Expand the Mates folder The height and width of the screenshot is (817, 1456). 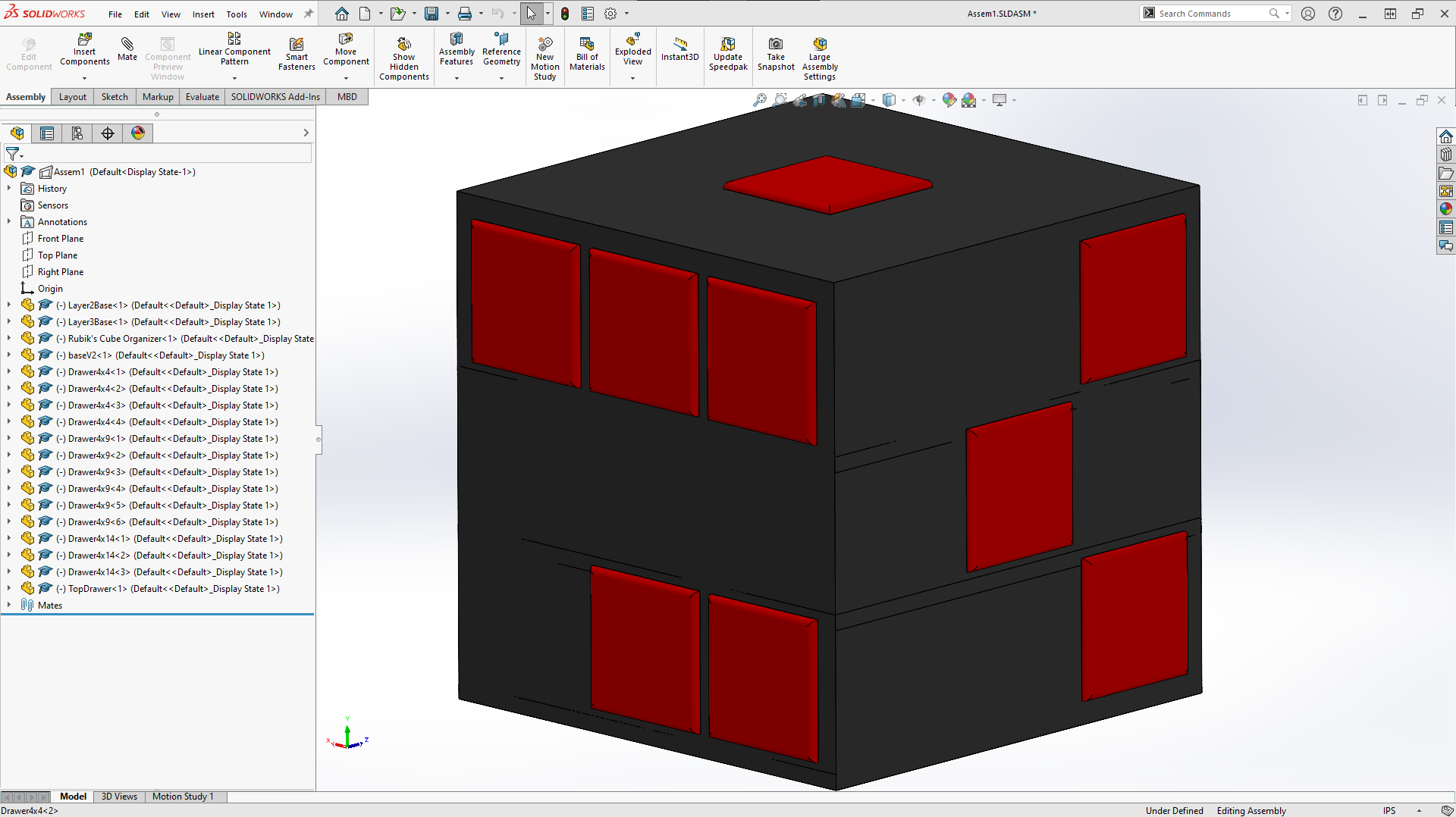8,605
